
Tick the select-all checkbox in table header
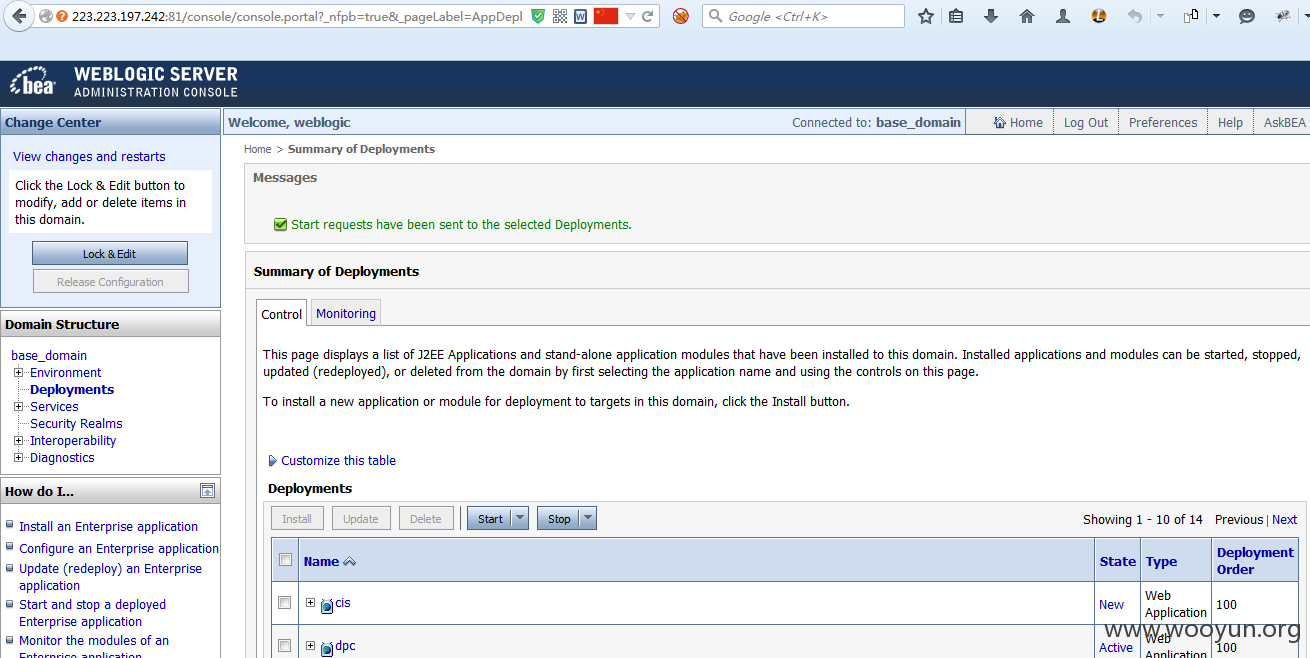[x=285, y=560]
